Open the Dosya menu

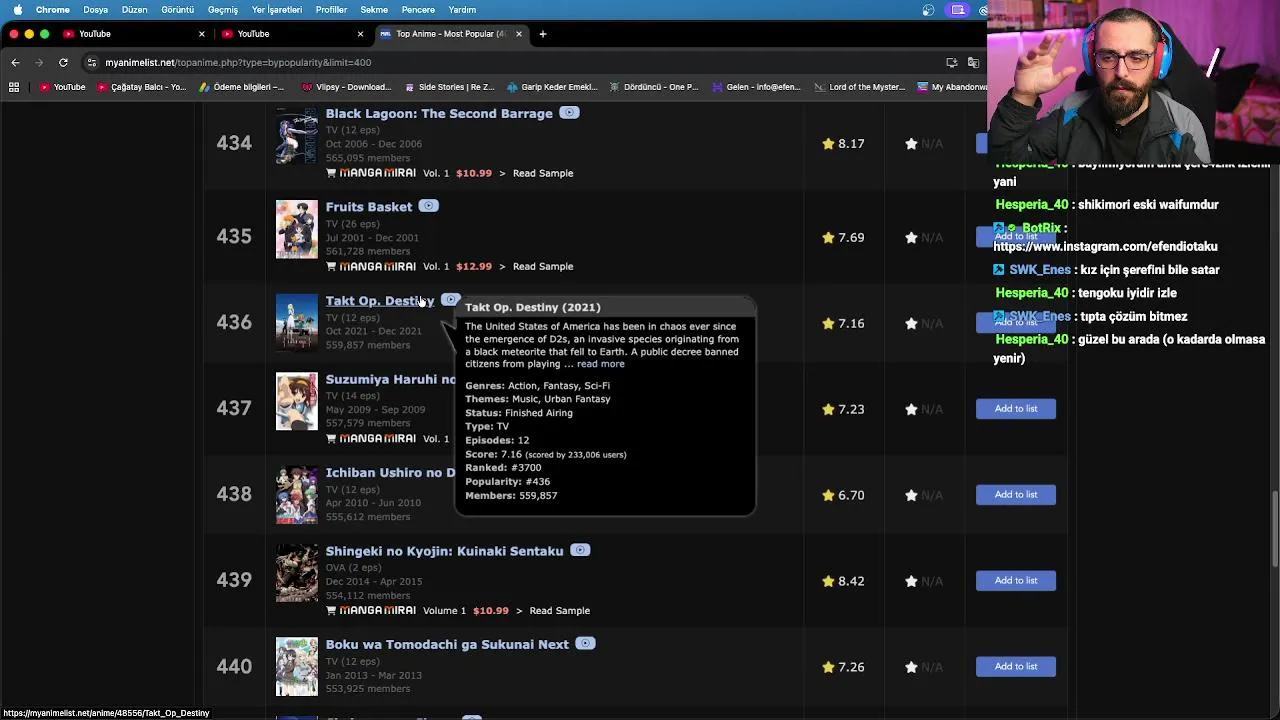click(95, 10)
